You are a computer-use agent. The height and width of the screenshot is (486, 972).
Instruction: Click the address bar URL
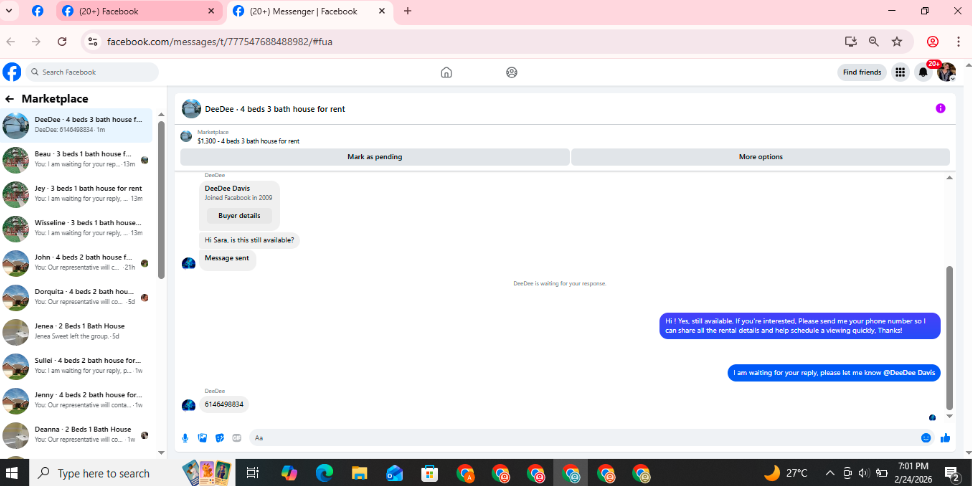(x=221, y=42)
